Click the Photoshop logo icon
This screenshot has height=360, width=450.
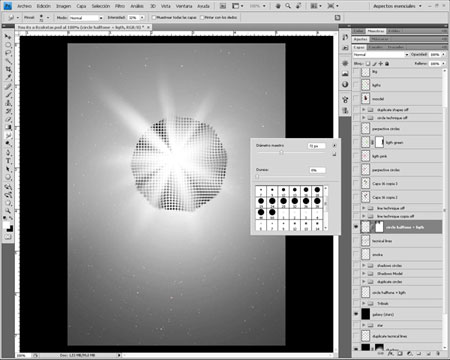tap(8, 6)
